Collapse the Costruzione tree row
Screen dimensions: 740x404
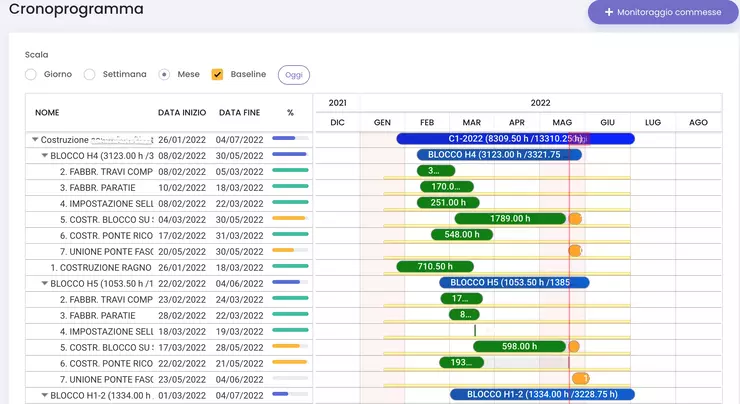(x=35, y=140)
